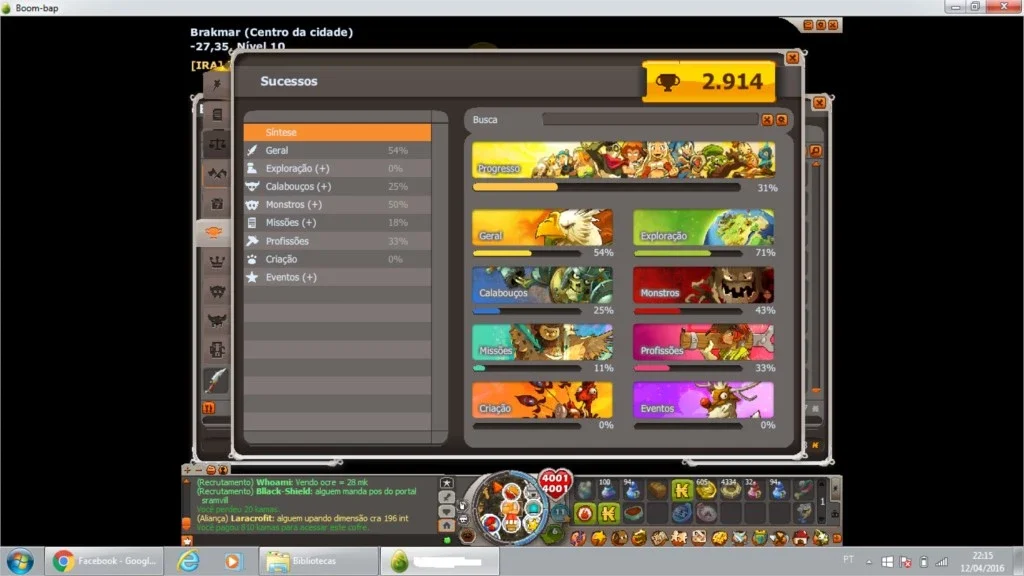Select the Criação category row
1024x576 pixels.
pos(337,259)
